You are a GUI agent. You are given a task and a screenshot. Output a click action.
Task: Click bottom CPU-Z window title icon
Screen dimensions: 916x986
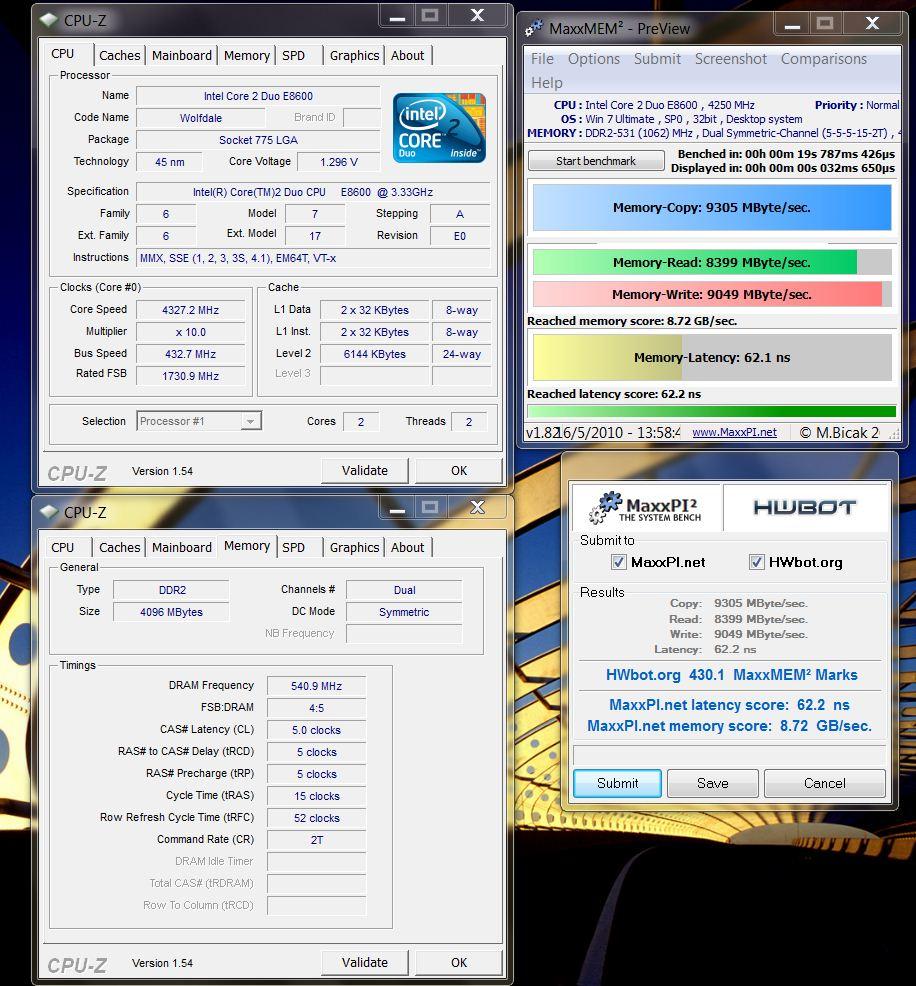49,512
